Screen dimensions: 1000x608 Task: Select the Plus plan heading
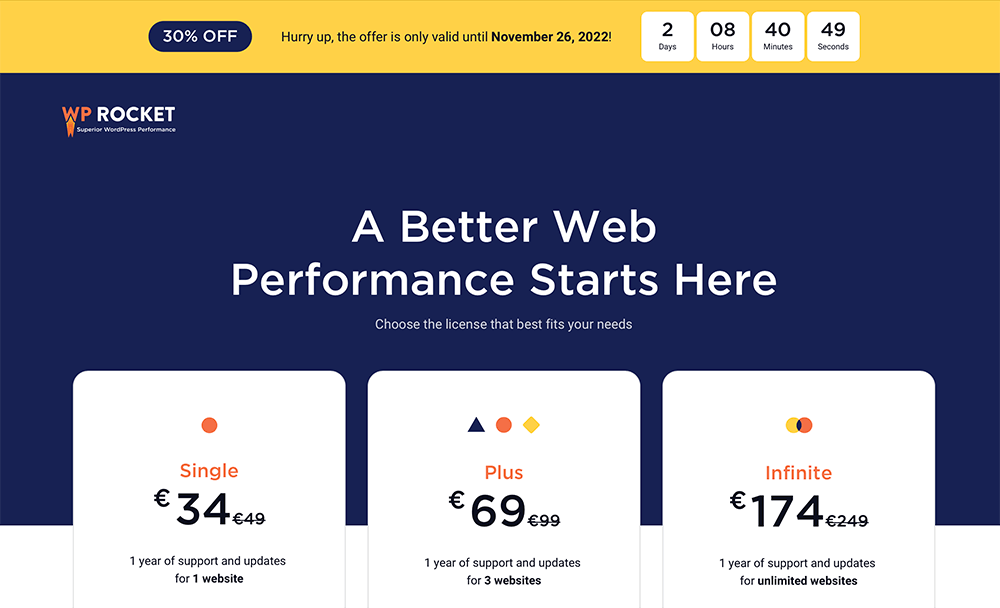[504, 472]
